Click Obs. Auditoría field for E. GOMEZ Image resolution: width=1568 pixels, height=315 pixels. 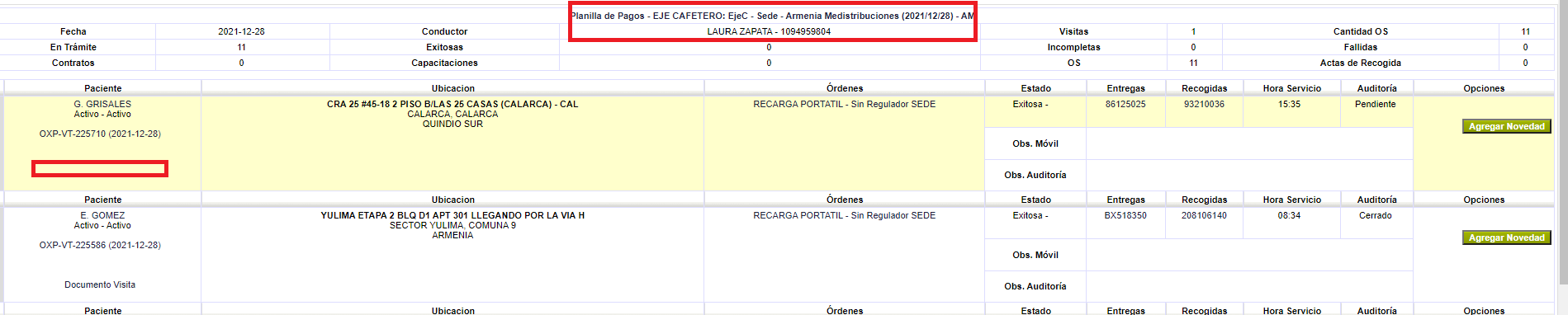pos(1249,286)
